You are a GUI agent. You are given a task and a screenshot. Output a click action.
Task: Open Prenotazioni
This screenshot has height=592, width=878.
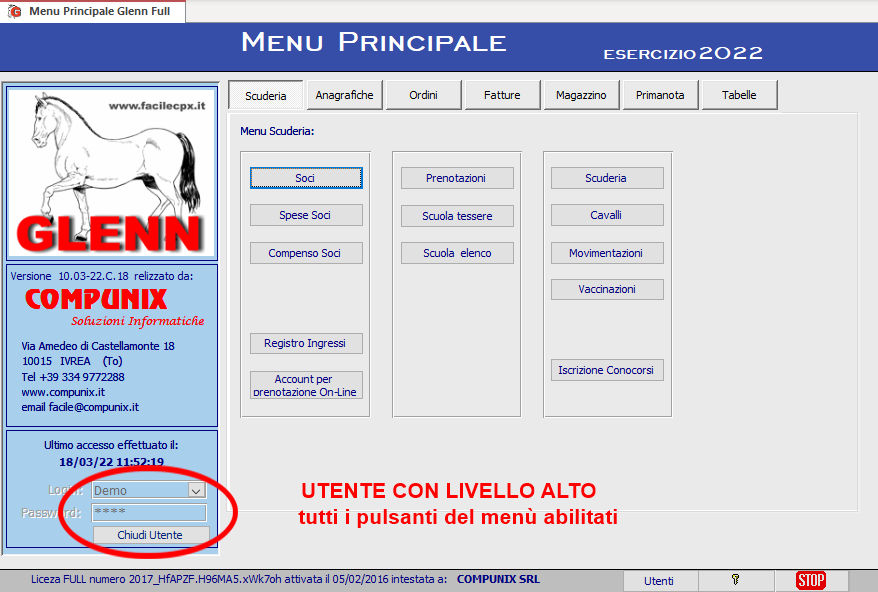click(x=457, y=178)
